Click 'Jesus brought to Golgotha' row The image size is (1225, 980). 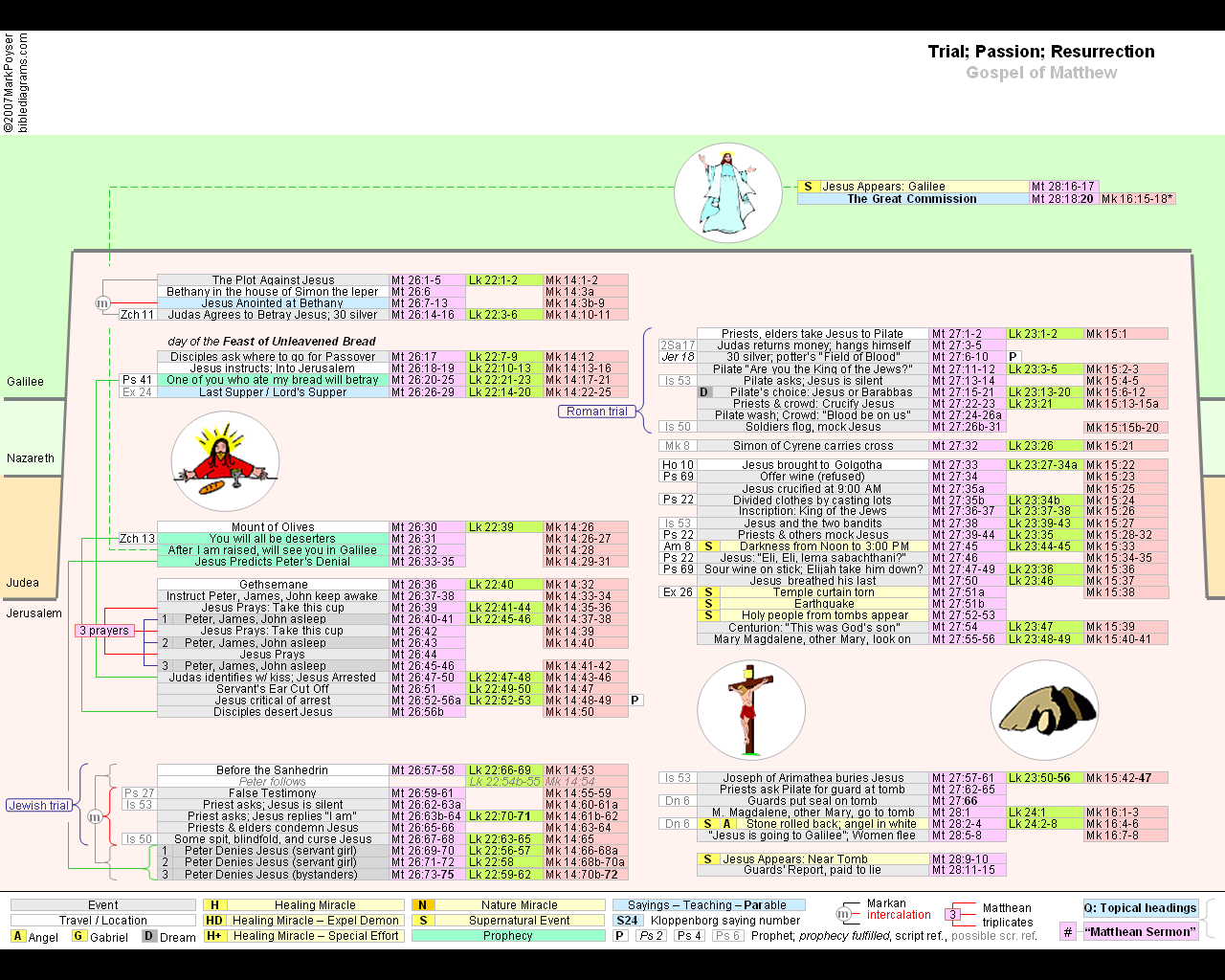point(813,464)
